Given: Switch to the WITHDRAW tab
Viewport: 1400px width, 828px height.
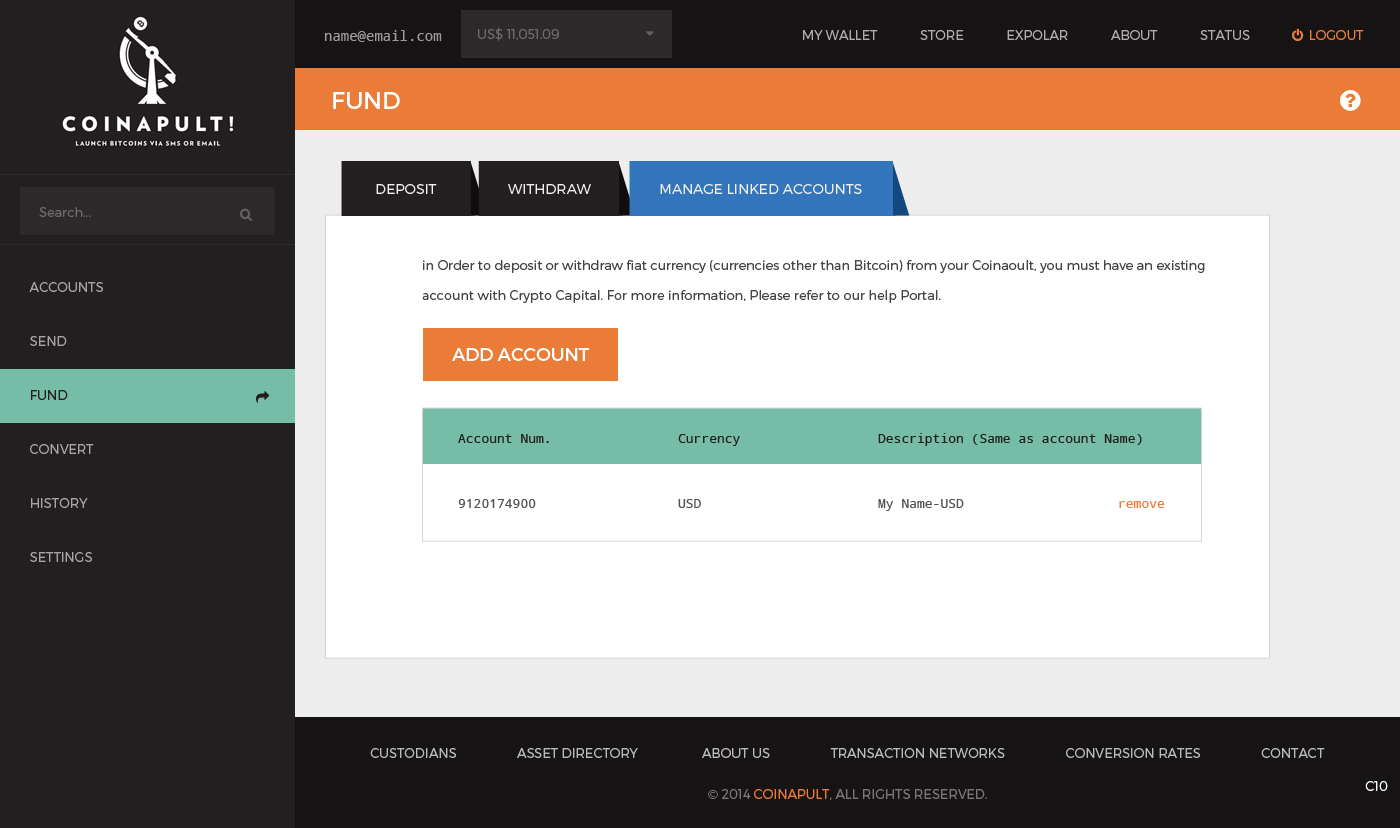Looking at the screenshot, I should tap(549, 189).
